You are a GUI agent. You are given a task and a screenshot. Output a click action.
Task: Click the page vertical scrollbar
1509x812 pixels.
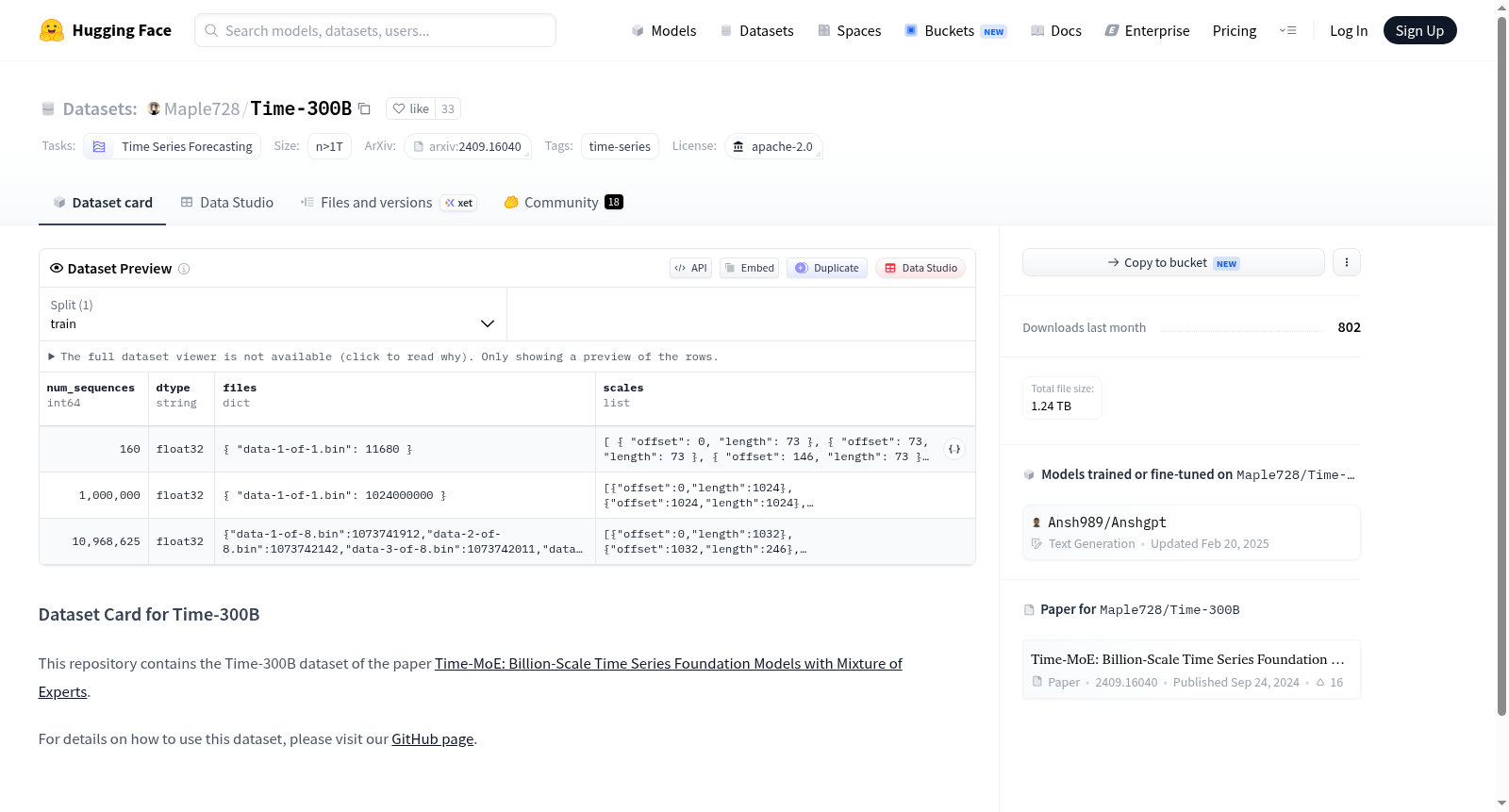click(x=1501, y=366)
